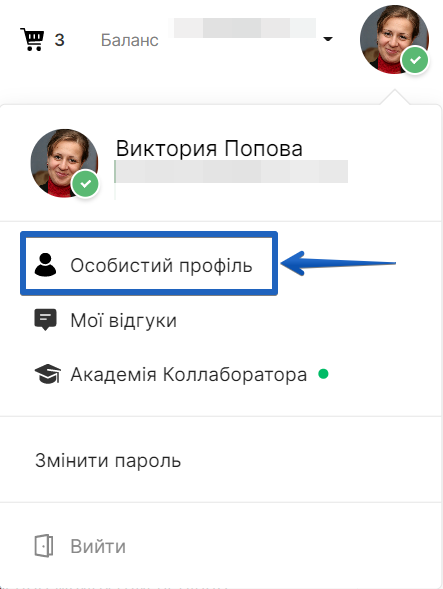Select Змінити пароль option
This screenshot has height=589, width=443.
(x=108, y=460)
